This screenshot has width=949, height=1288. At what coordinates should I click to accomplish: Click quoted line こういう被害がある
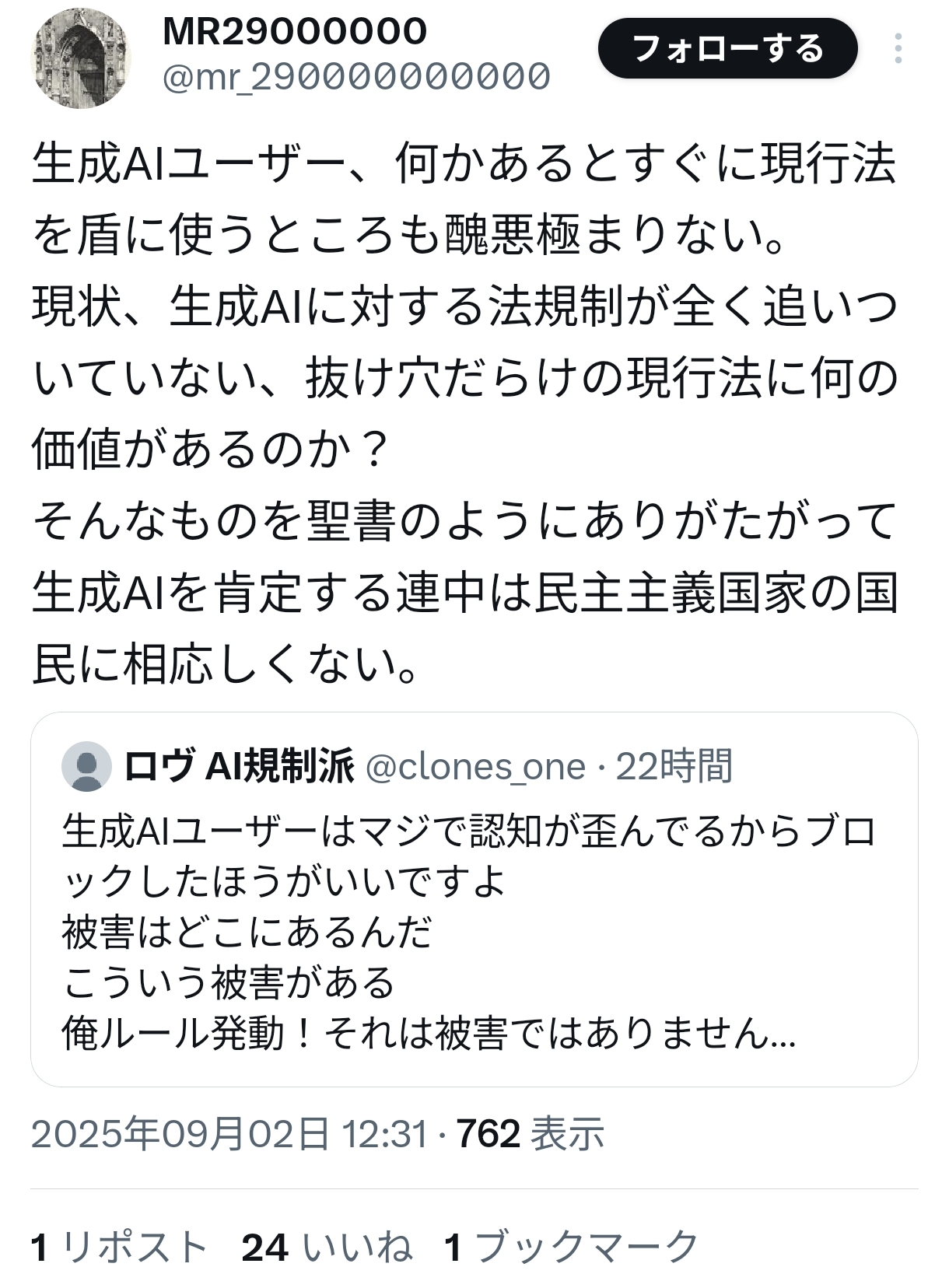[229, 983]
